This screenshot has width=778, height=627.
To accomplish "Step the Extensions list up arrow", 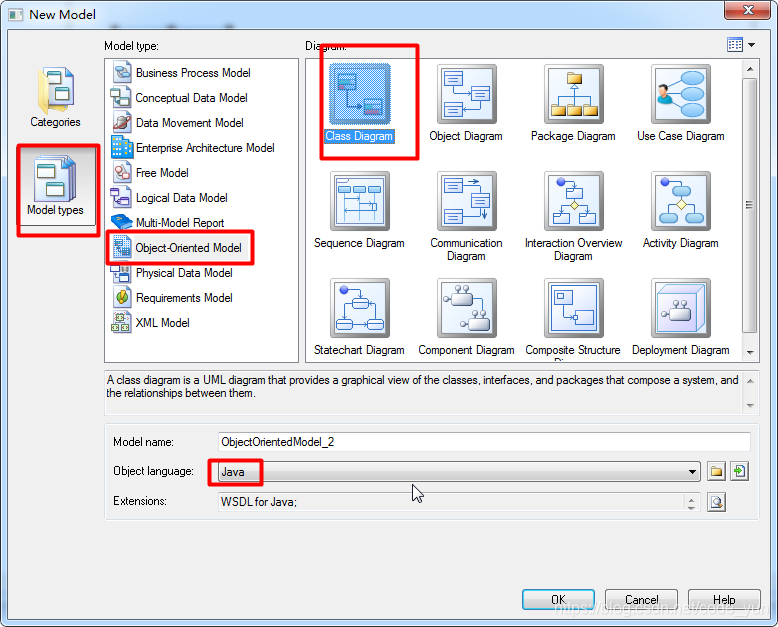I will pos(691,499).
